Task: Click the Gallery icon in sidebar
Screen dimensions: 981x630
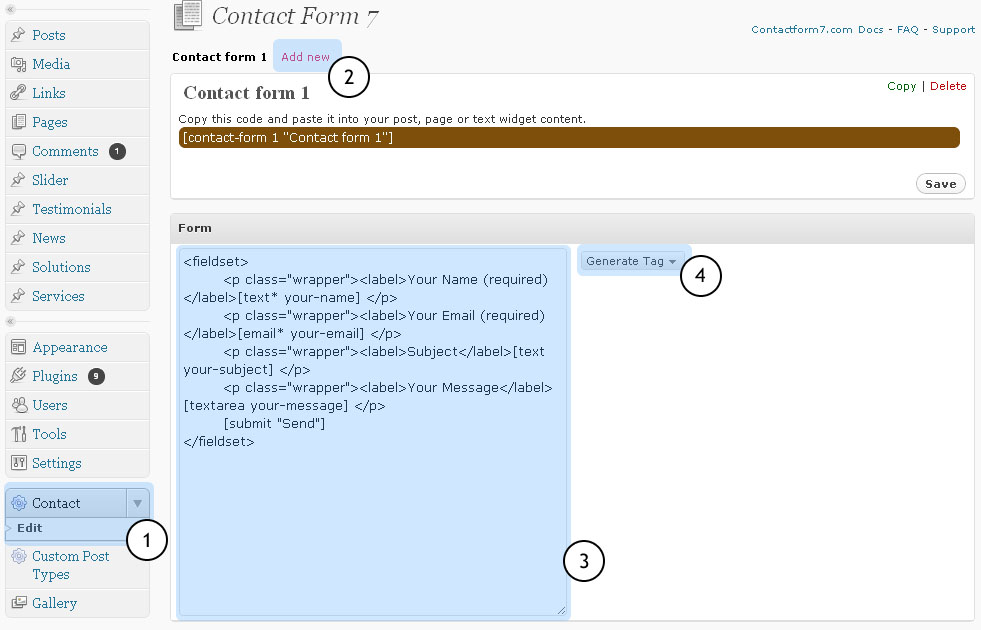Action: click(18, 603)
